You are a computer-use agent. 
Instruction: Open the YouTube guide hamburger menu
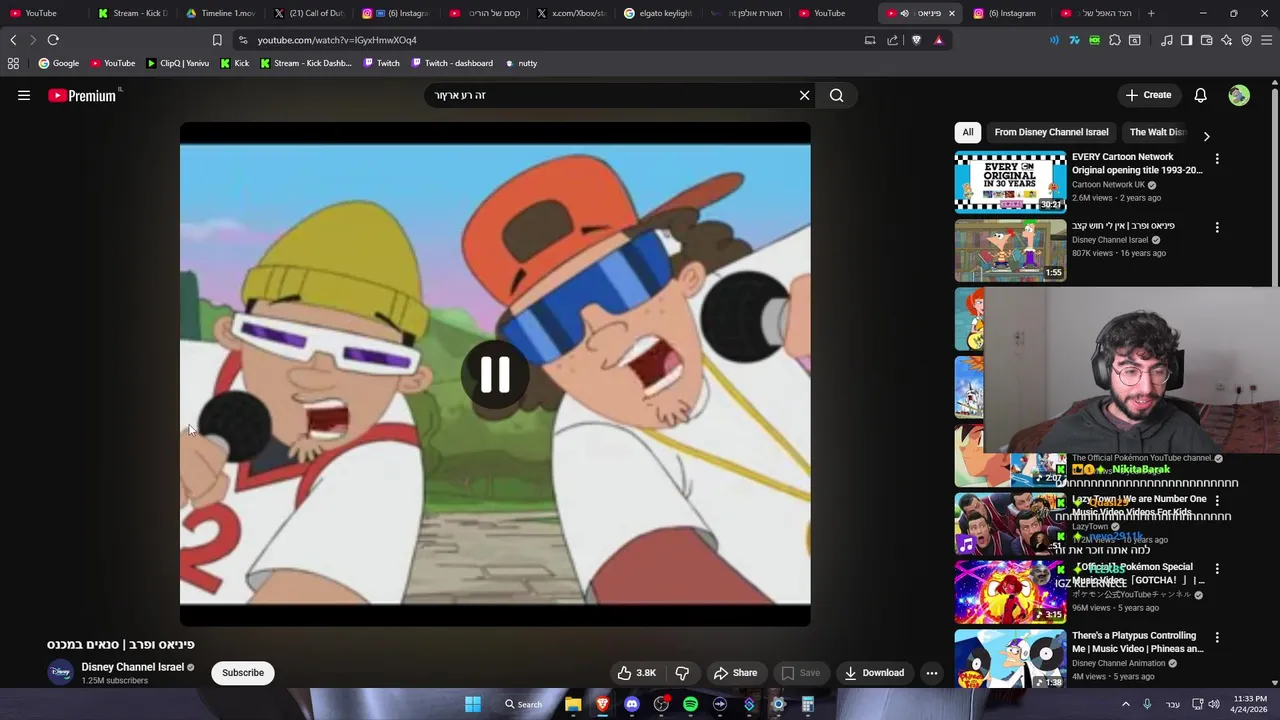tap(24, 95)
